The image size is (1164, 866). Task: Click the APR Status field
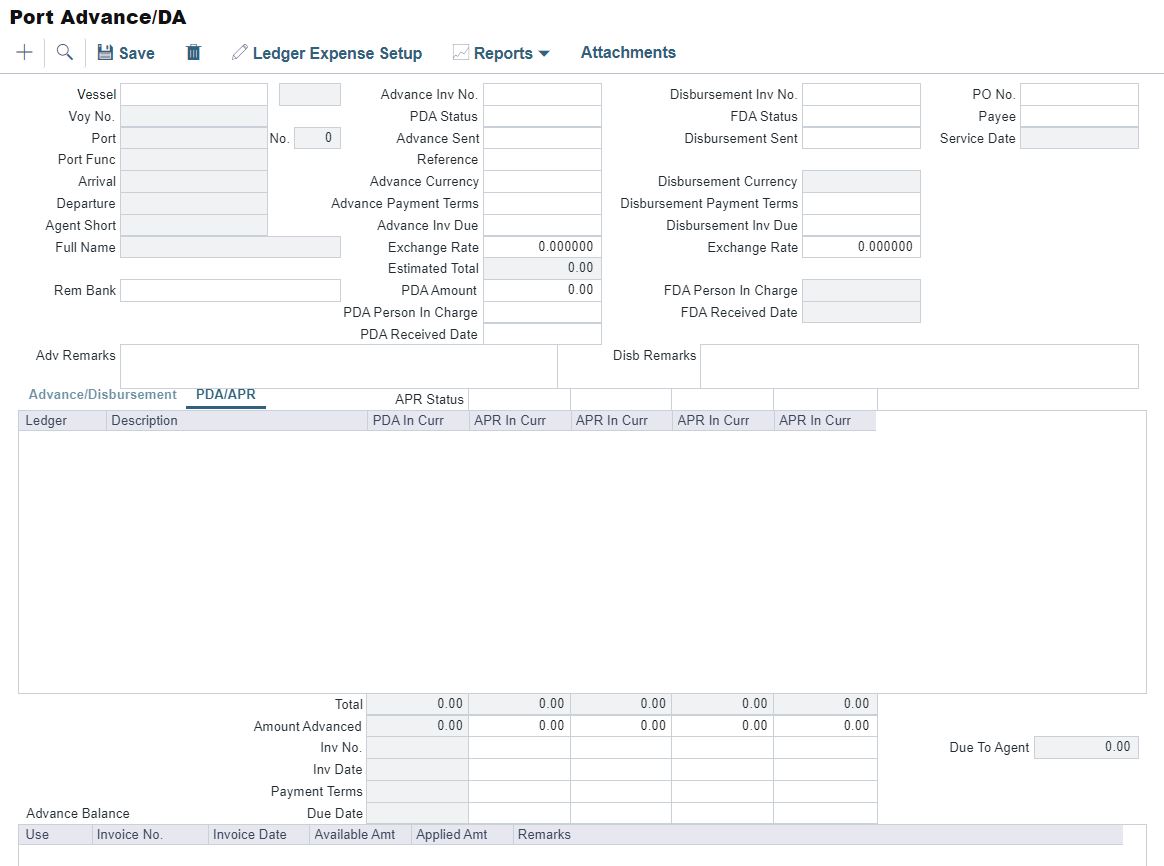(x=517, y=399)
